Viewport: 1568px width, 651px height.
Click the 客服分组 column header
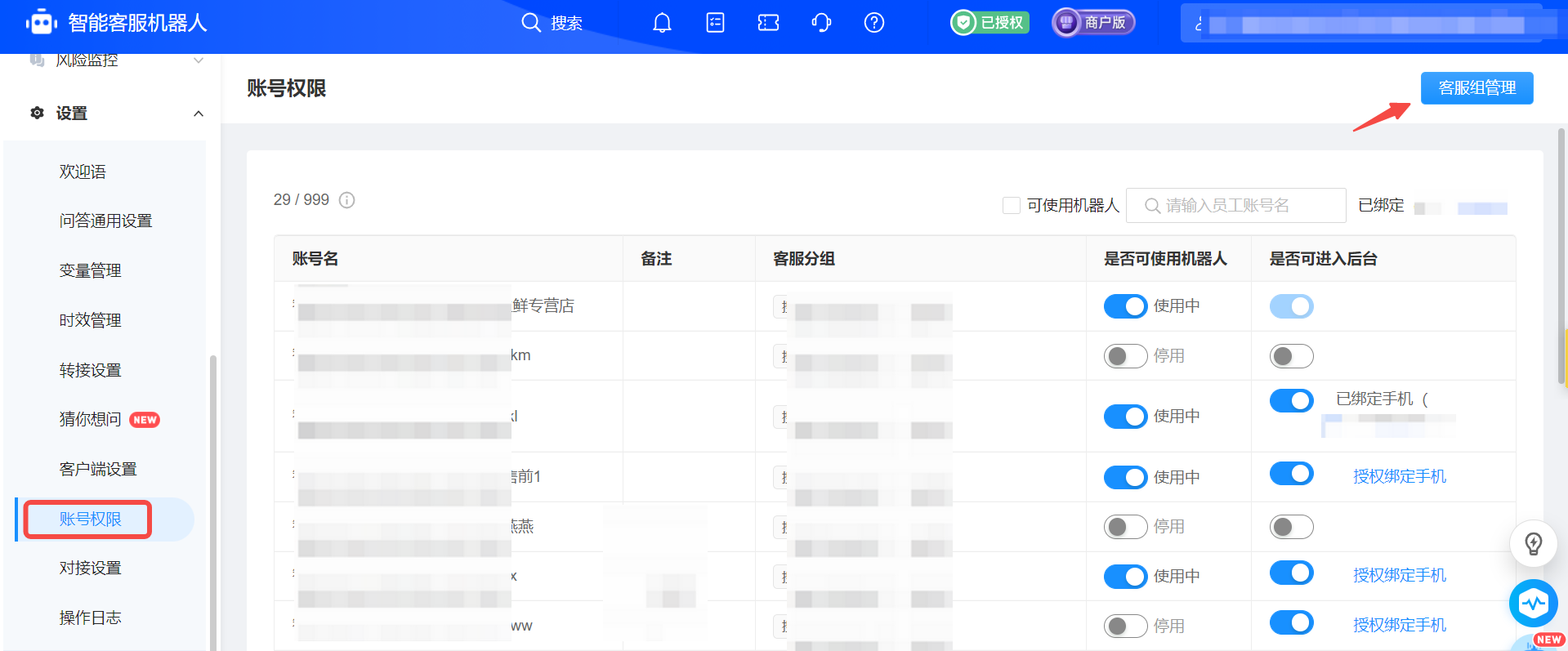(x=804, y=259)
